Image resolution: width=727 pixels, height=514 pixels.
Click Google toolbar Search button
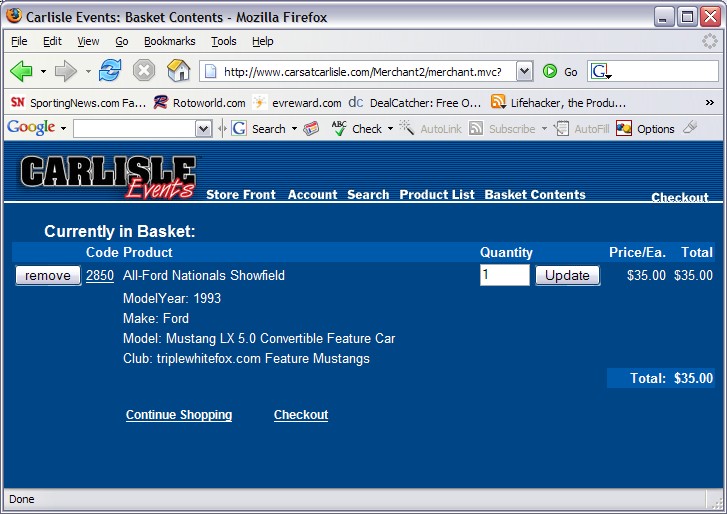[259, 128]
